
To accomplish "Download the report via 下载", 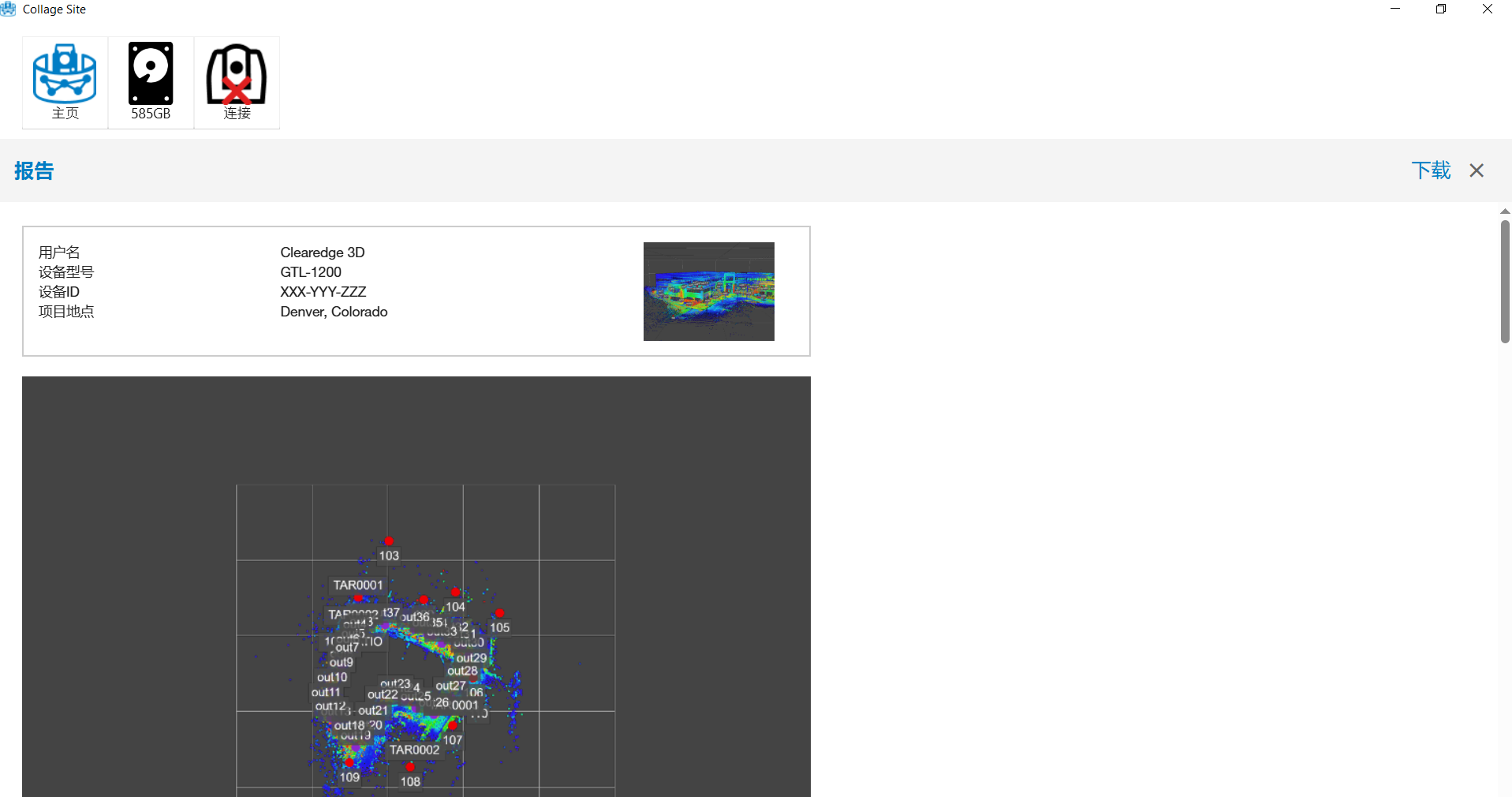I will pos(1431,170).
